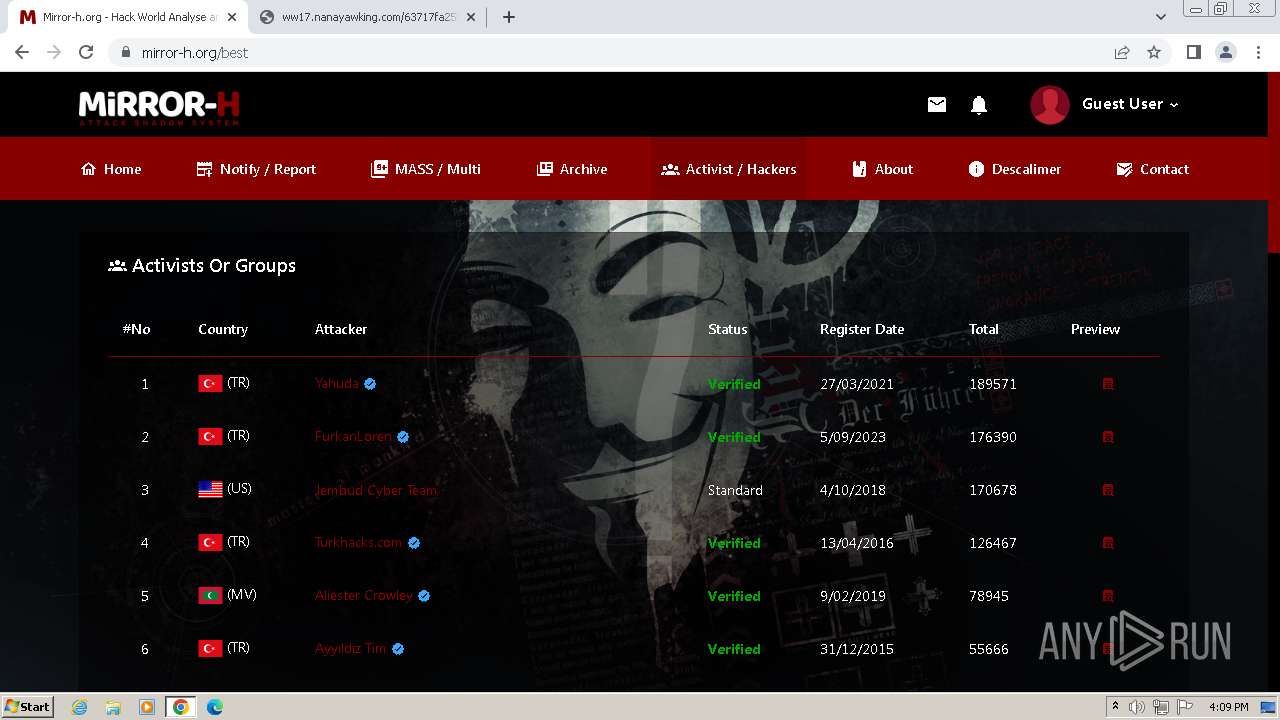Open Ayyildiz Tim attacker link

click(x=350, y=649)
